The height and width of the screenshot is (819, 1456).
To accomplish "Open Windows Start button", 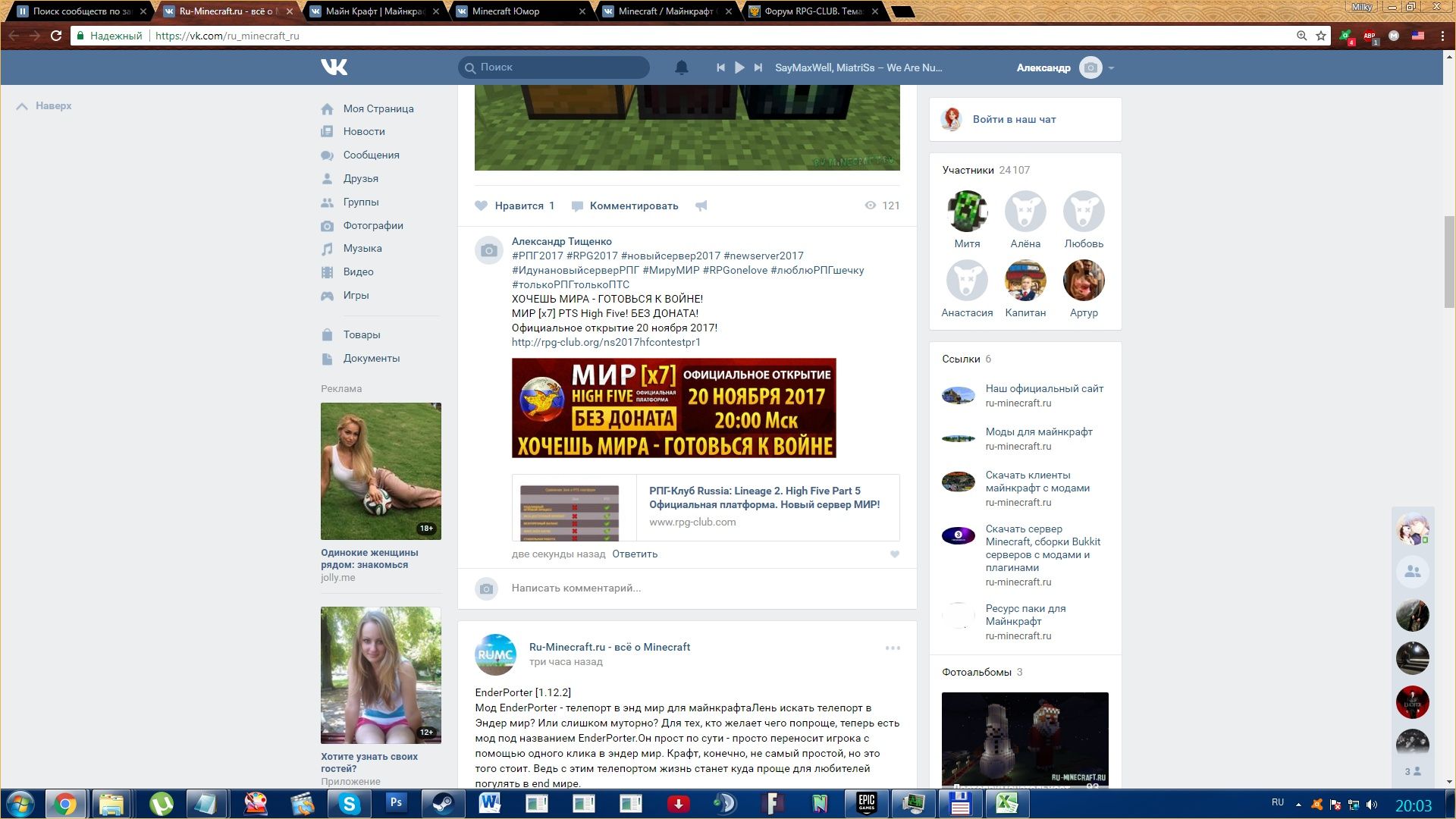I will pos(20,804).
